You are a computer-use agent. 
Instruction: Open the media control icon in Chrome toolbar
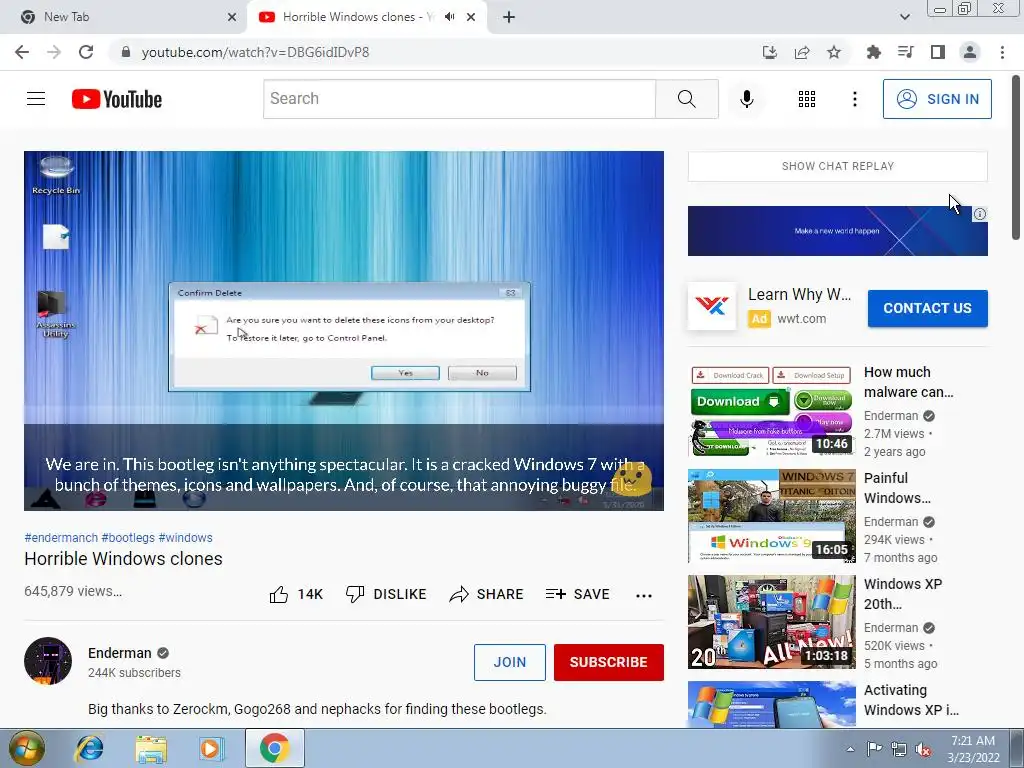905,52
